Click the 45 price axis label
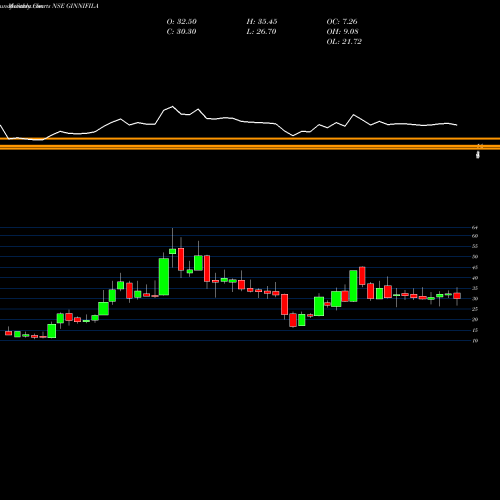The image size is (500, 500). pos(475,268)
